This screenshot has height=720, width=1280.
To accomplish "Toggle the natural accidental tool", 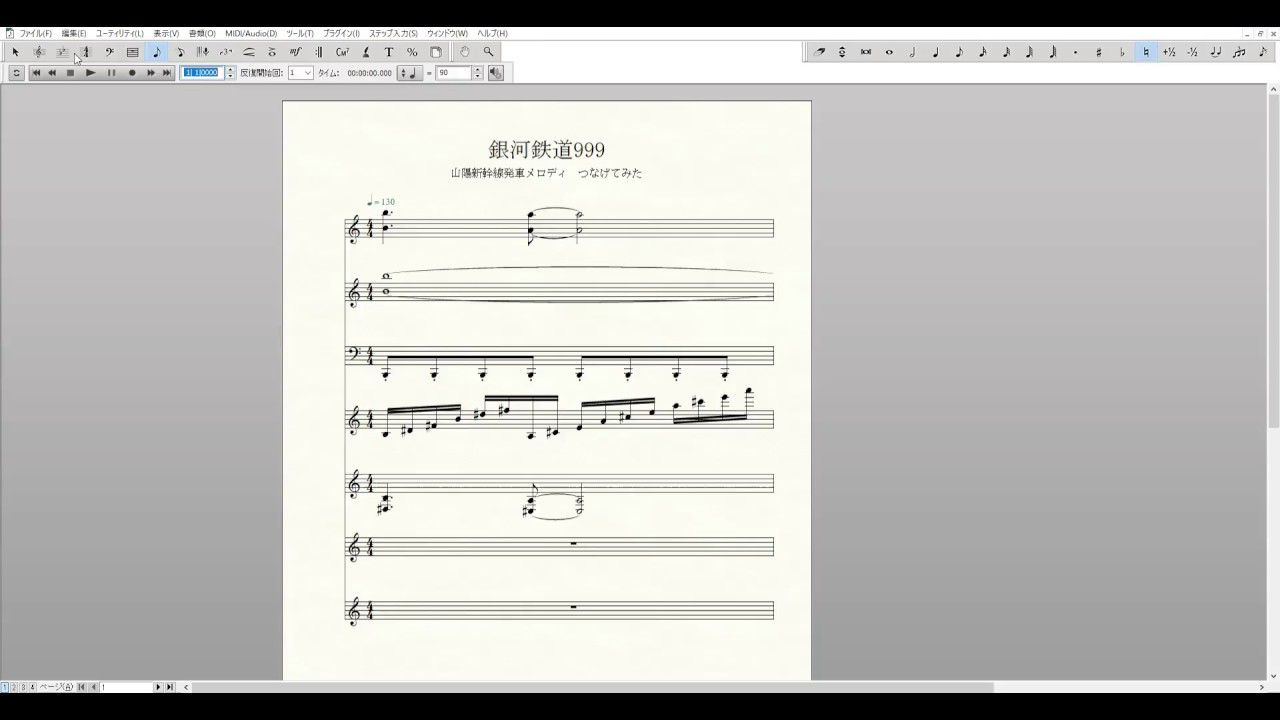I will click(1146, 52).
